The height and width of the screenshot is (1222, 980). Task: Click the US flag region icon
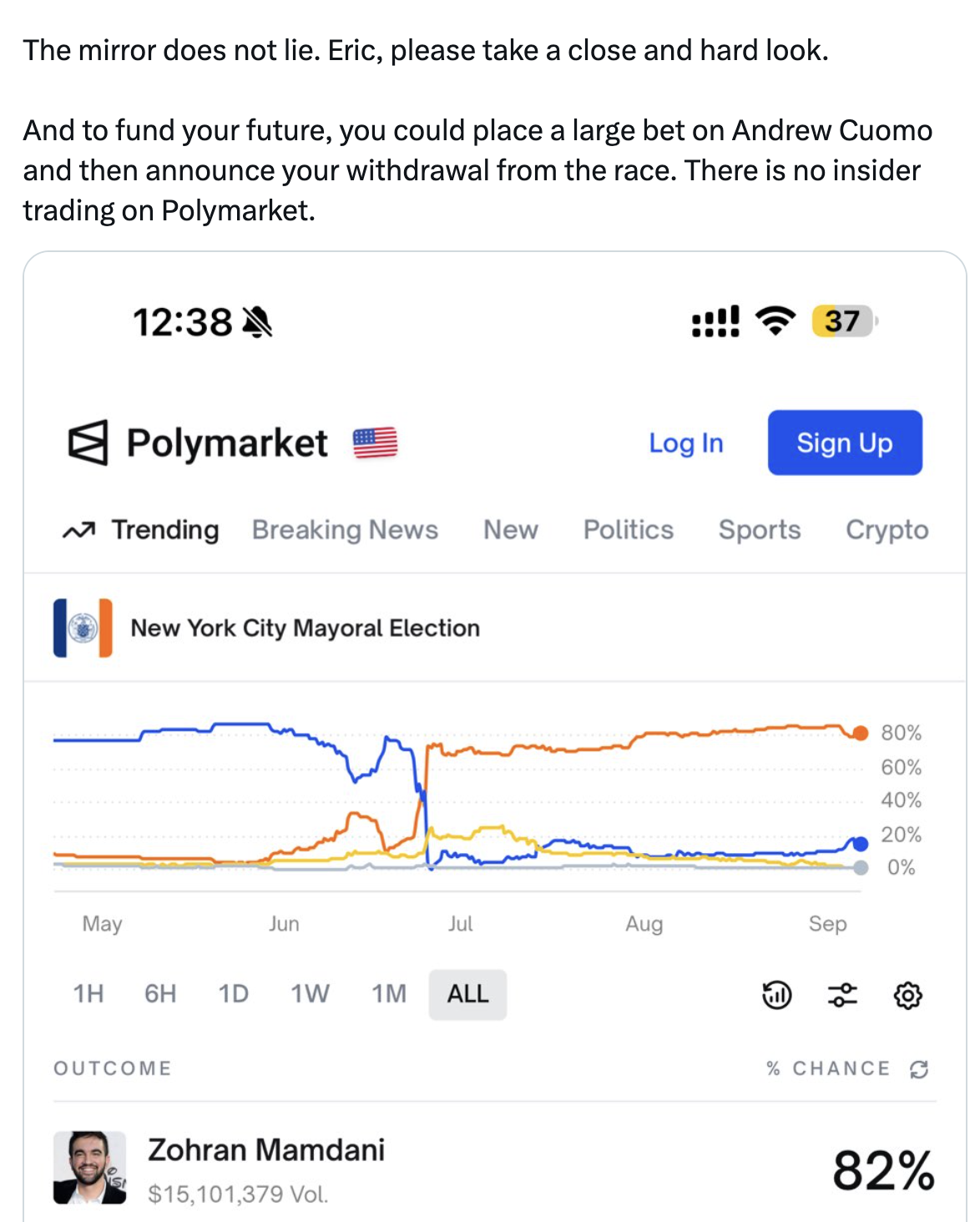pyautogui.click(x=375, y=442)
